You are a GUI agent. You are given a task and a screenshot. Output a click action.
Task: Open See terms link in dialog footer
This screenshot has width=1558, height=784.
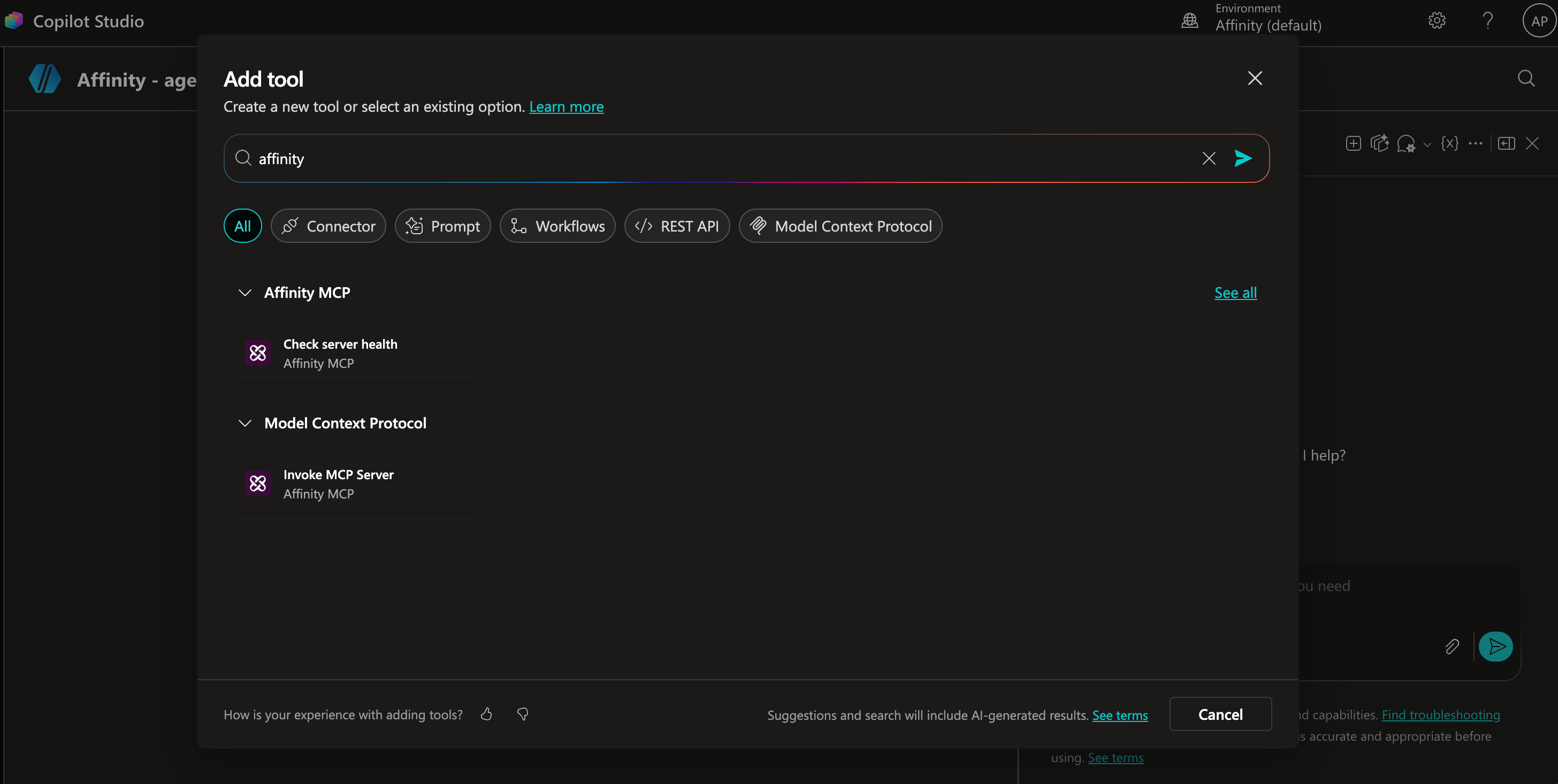(1120, 715)
